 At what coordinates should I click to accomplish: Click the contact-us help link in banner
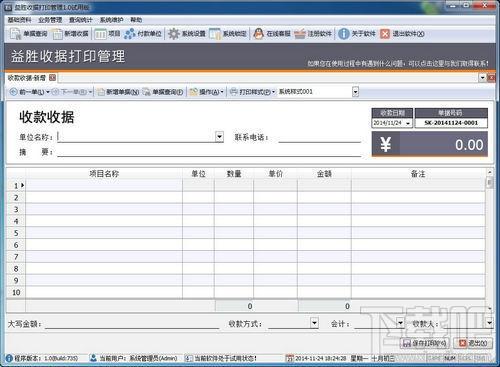click(398, 63)
